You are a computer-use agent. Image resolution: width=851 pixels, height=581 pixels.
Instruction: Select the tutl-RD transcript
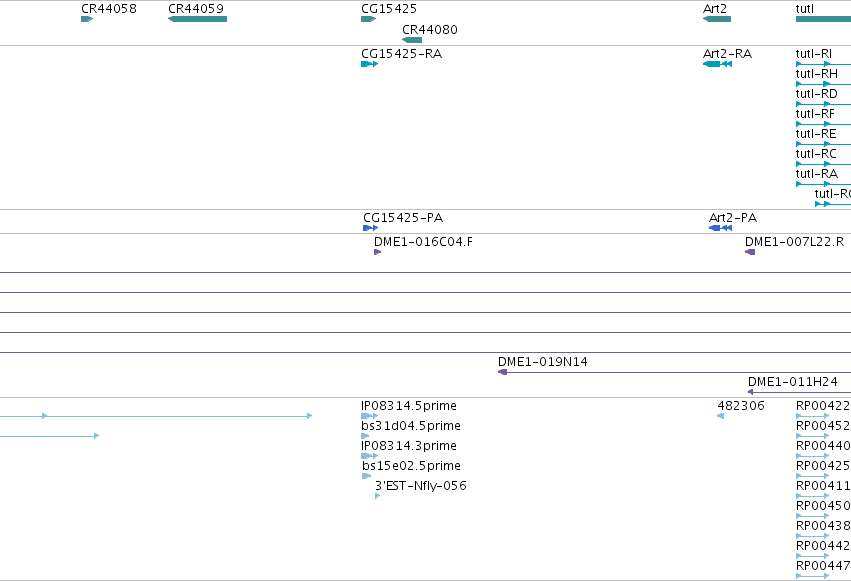tap(823, 104)
